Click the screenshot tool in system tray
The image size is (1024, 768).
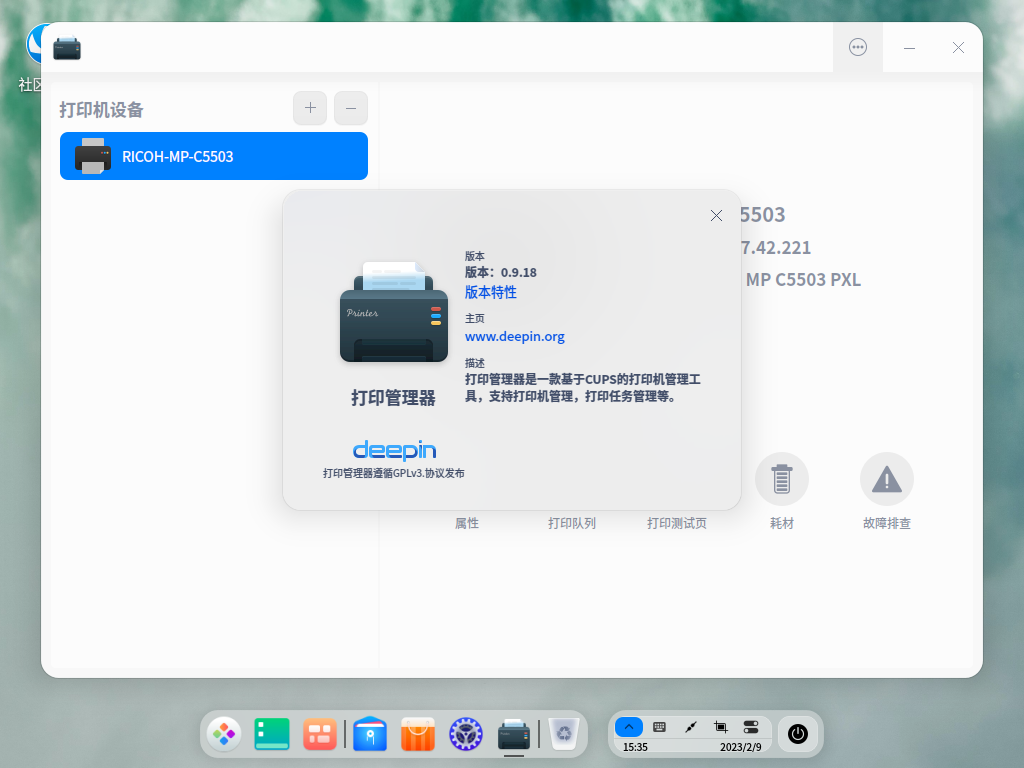tap(721, 727)
